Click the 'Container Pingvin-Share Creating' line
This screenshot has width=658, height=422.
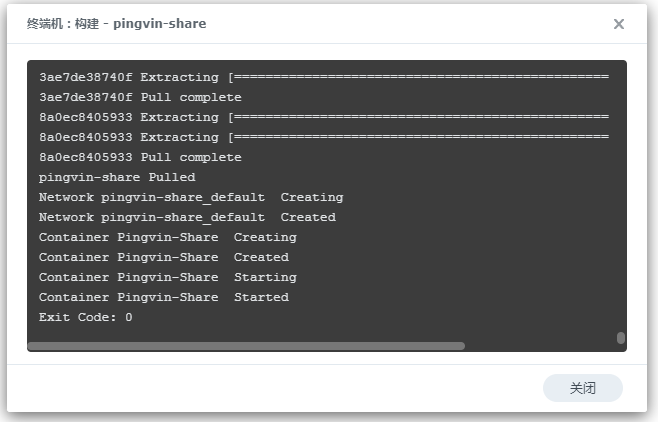tap(167, 237)
